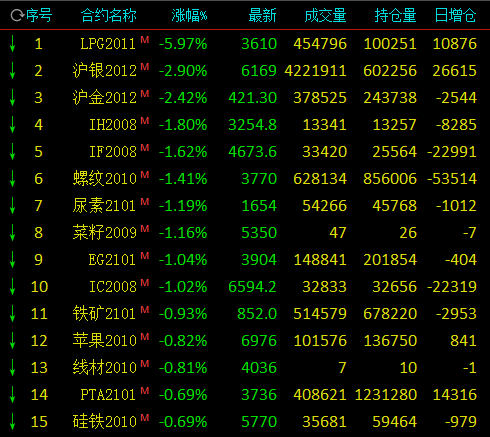The width and height of the screenshot is (490, 437).
Task: Sort by the 涨幅% column header
Action: point(189,15)
